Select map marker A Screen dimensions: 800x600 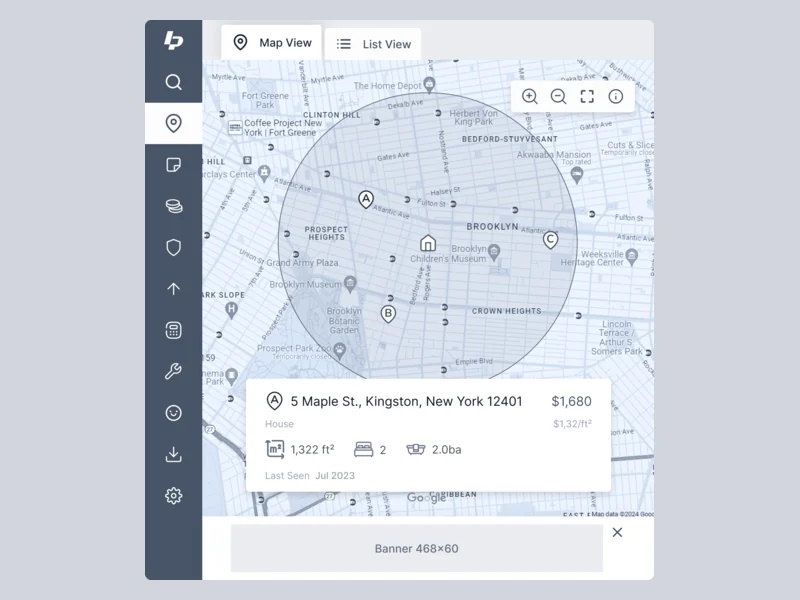365,199
